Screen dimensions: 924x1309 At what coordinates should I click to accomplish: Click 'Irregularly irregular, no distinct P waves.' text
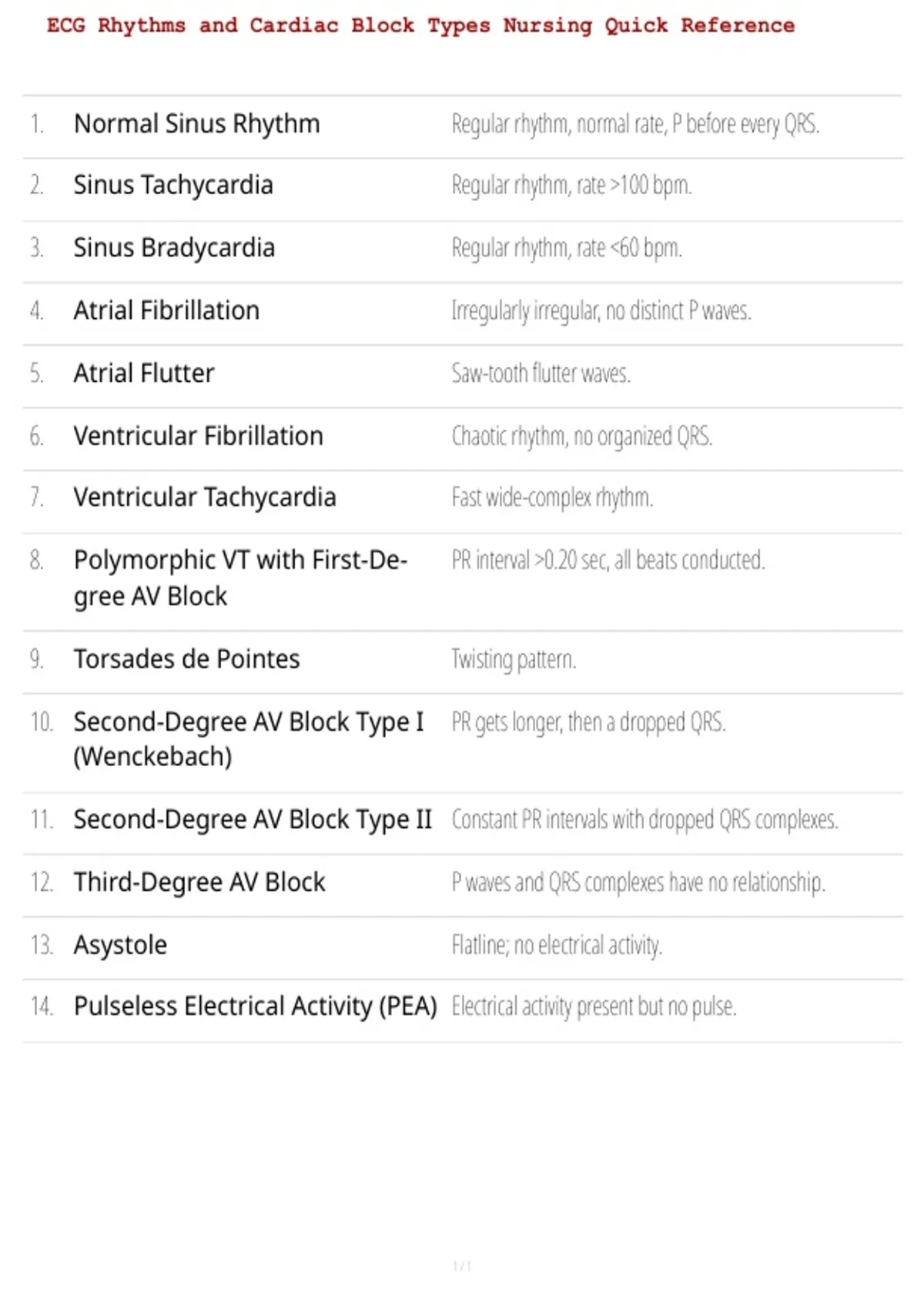(x=601, y=311)
